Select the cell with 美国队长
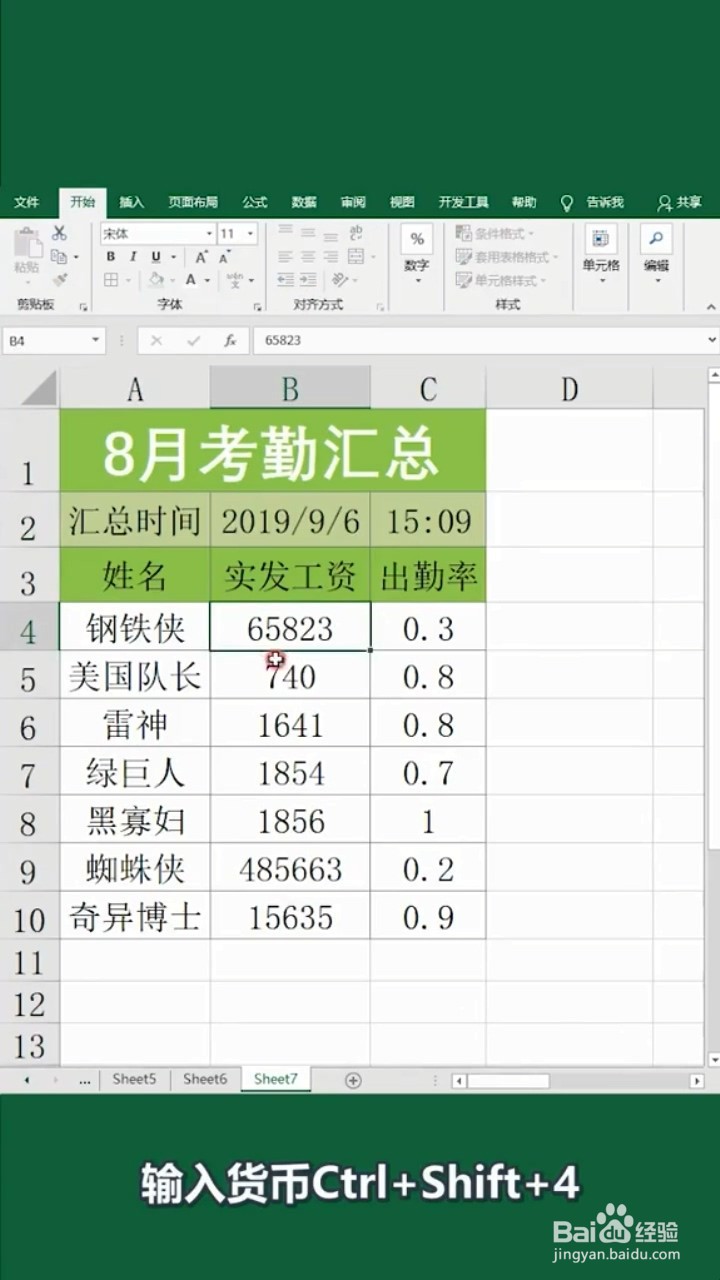The image size is (720, 1280). 135,676
